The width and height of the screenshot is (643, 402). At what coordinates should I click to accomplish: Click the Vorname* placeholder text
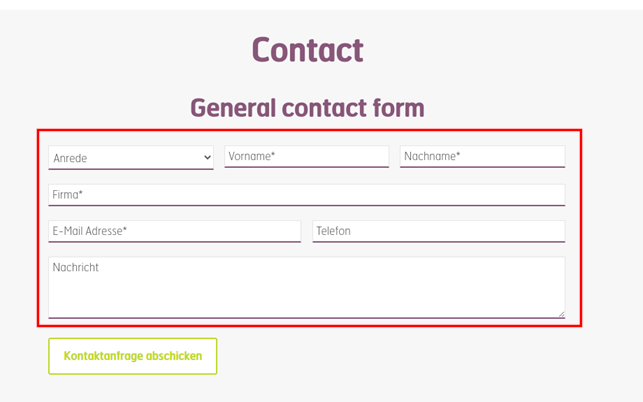[x=251, y=156]
